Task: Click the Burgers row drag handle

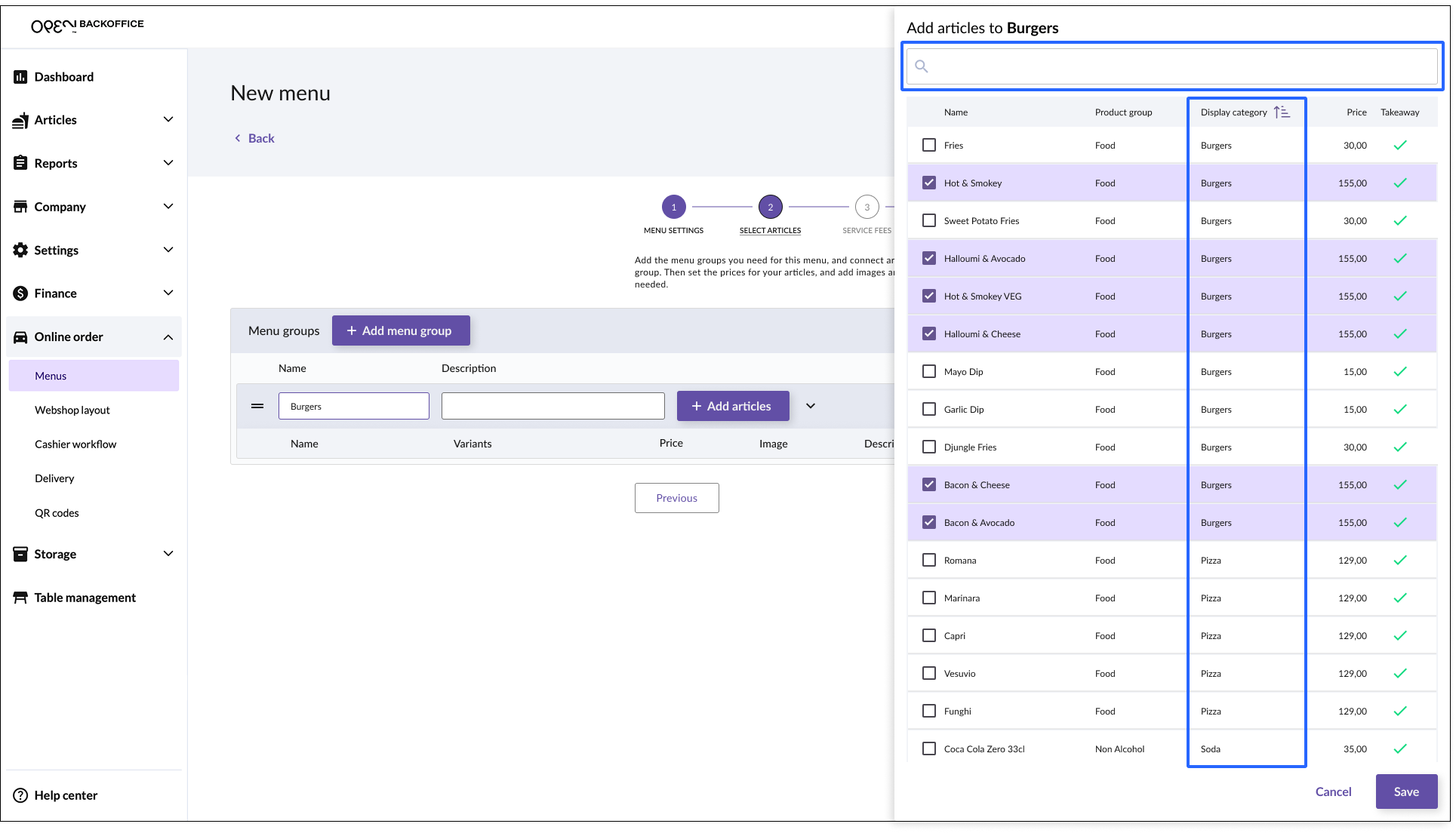Action: click(257, 406)
